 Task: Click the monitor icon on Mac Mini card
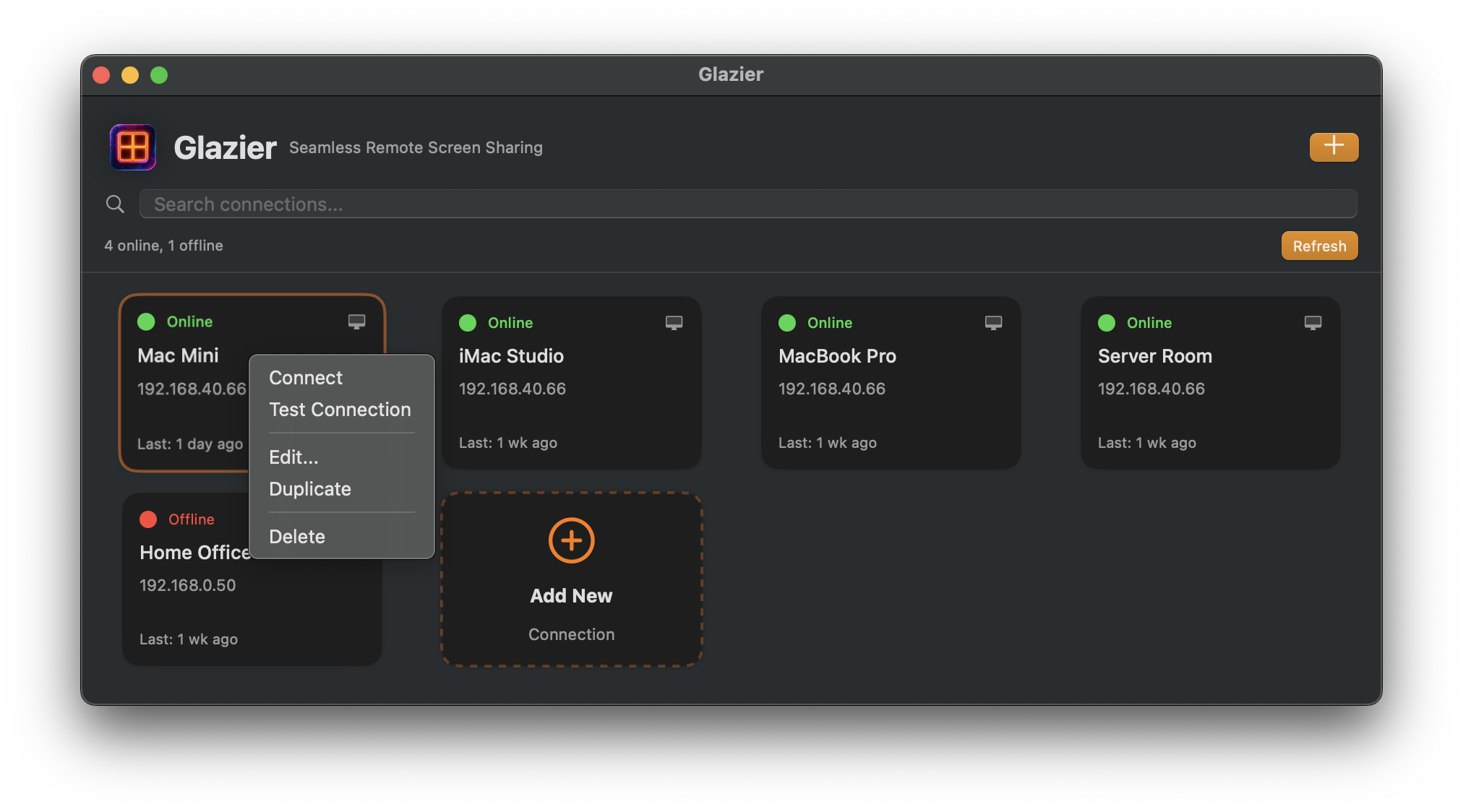click(357, 322)
